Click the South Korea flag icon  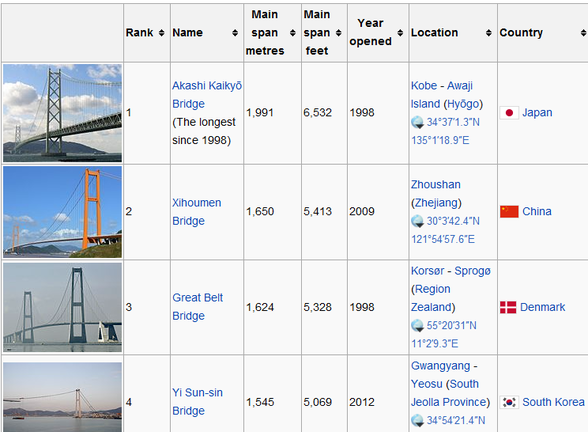[x=509, y=402]
